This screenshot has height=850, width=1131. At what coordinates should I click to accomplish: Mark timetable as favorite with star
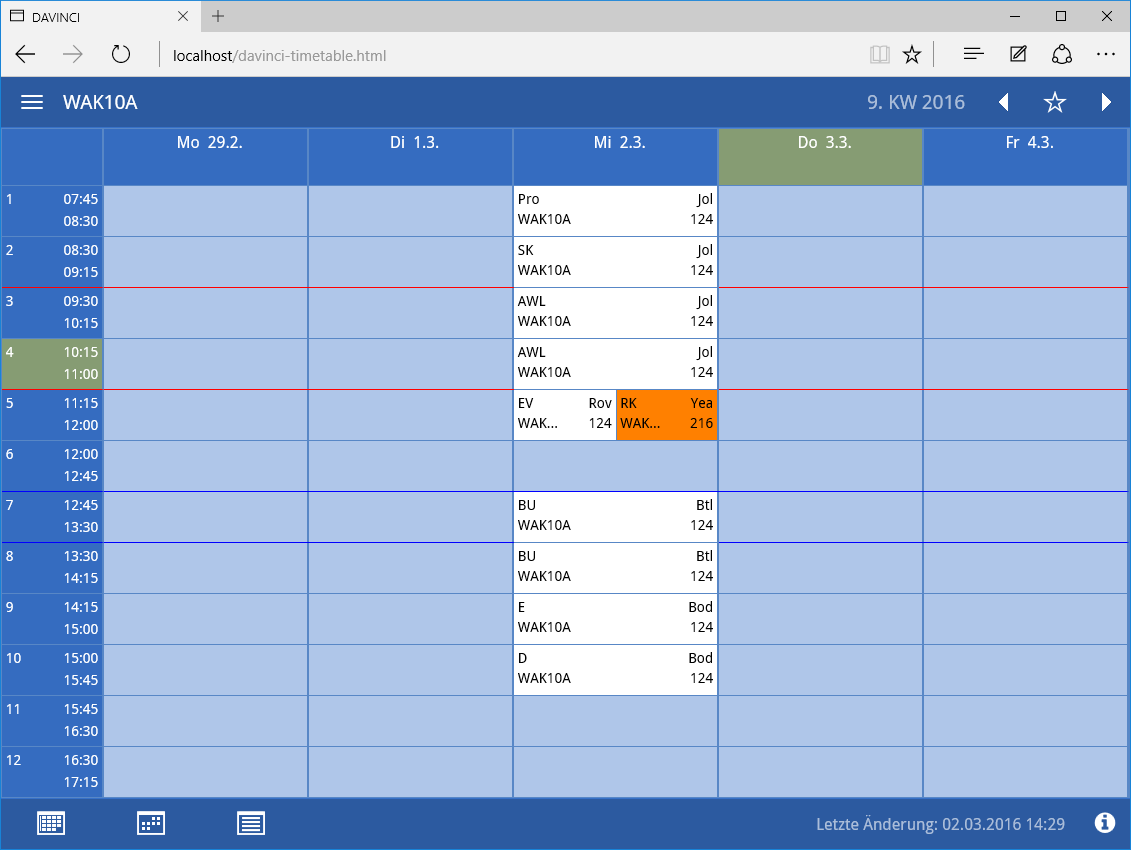(x=1055, y=102)
